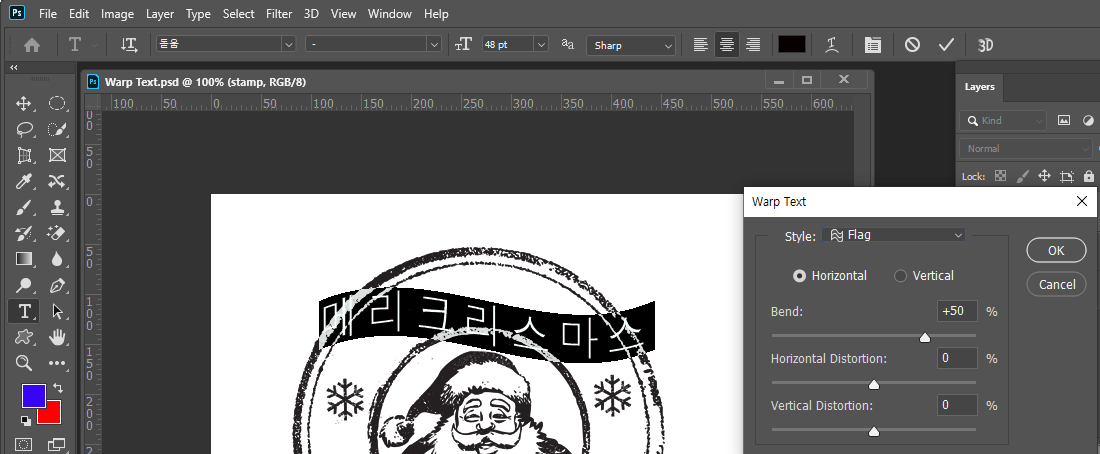This screenshot has width=1100, height=454.
Task: Select the Perspective Crop tool
Action: [x=24, y=155]
